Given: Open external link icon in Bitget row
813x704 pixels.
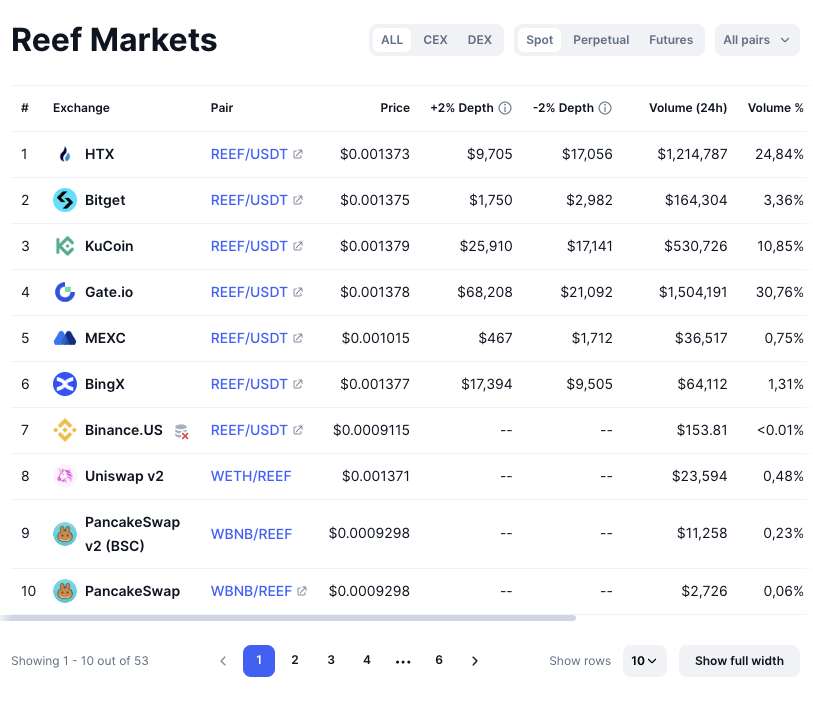Looking at the screenshot, I should 298,200.
